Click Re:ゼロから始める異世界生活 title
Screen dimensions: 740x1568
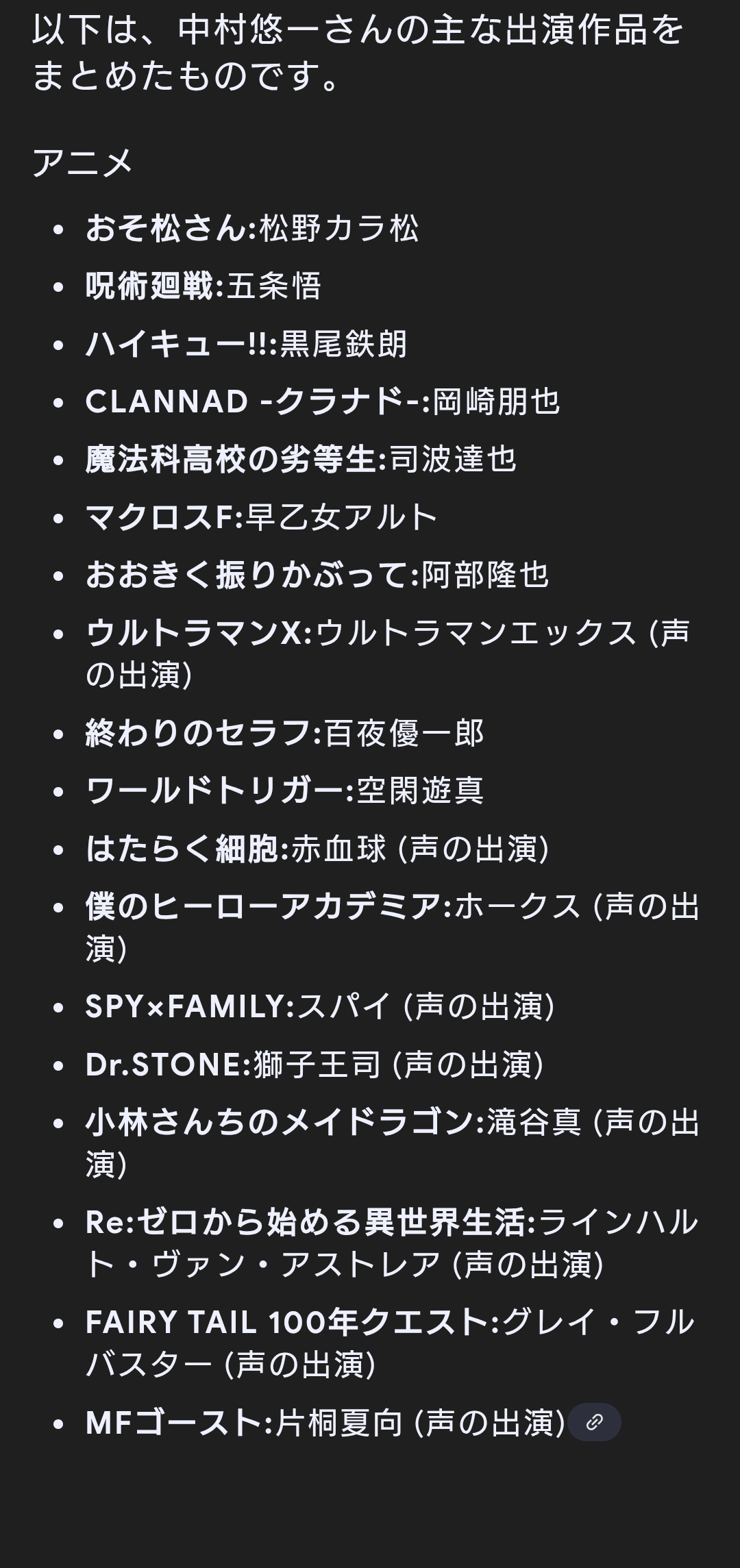click(x=306, y=1222)
